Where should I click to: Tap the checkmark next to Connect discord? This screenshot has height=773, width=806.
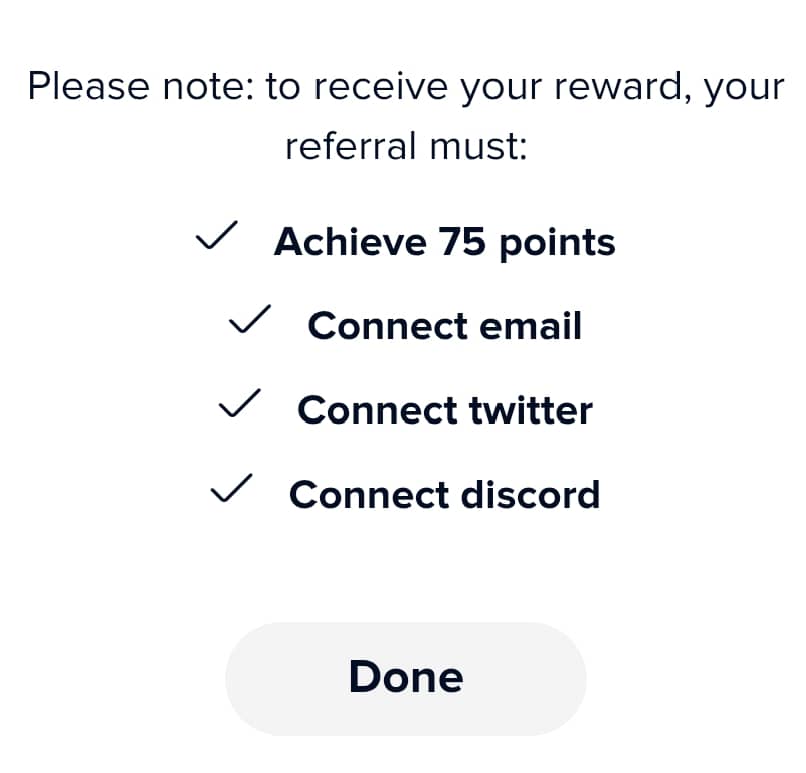pos(230,491)
